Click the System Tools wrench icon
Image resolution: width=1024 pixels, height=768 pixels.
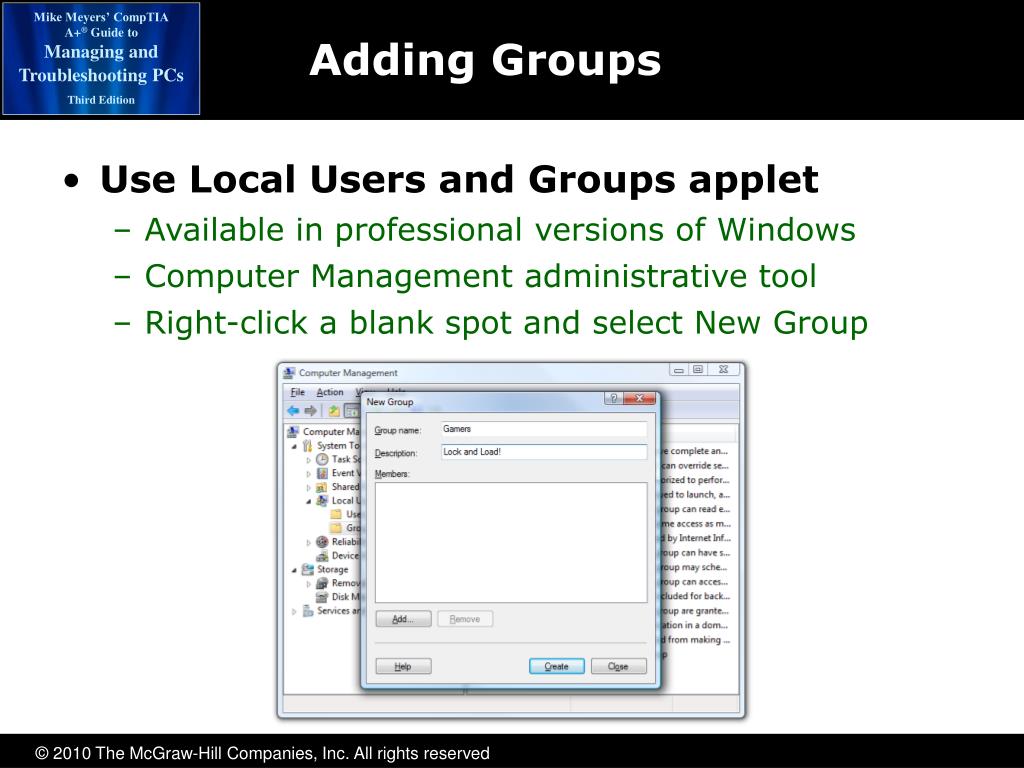click(308, 445)
